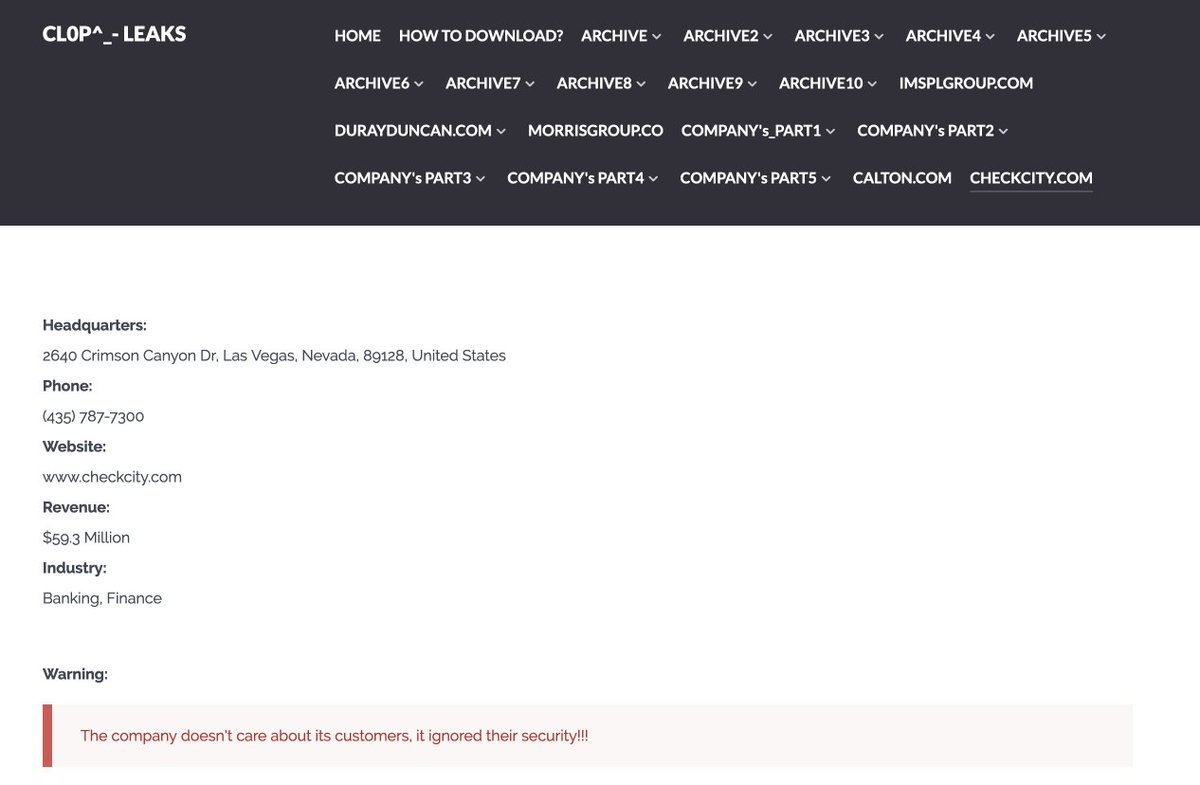Open the ARCHIVE8 menu item
This screenshot has width=1200, height=785.
[x=594, y=83]
